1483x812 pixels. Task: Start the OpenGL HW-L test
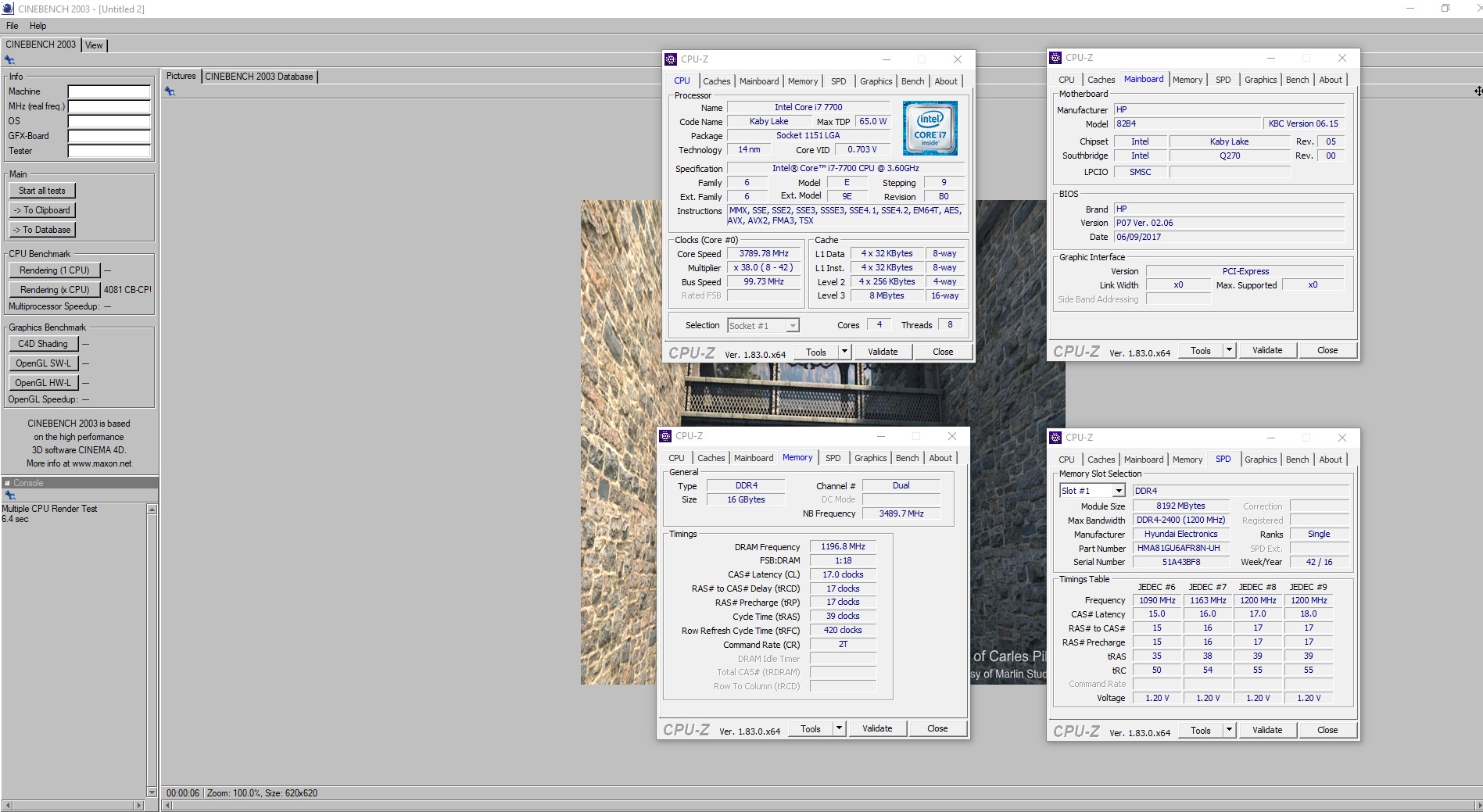[x=44, y=383]
